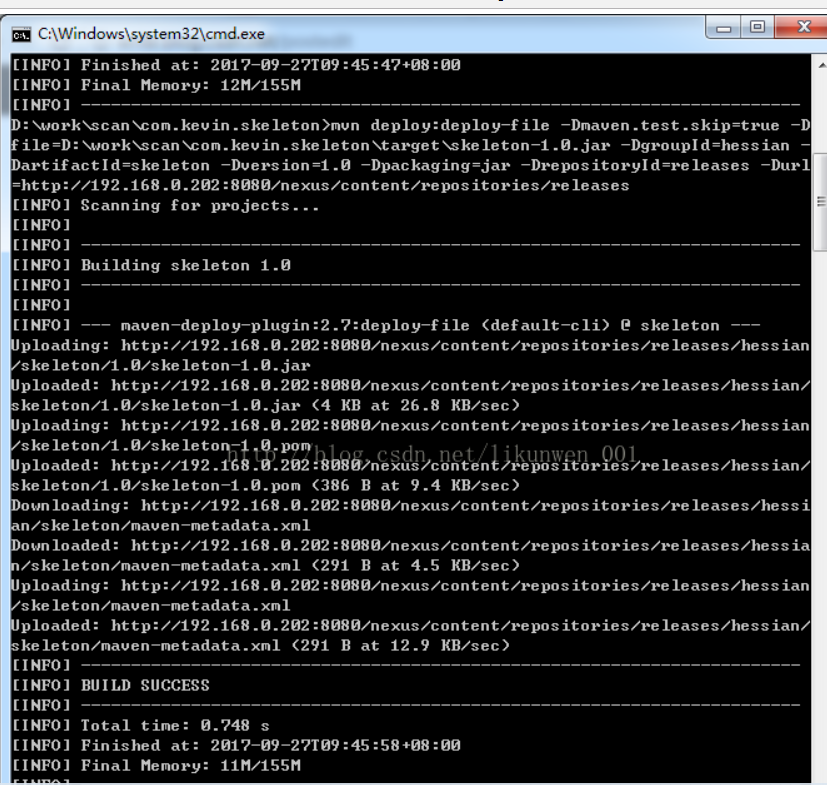
Task: Click the minimize window icon
Action: 721,27
